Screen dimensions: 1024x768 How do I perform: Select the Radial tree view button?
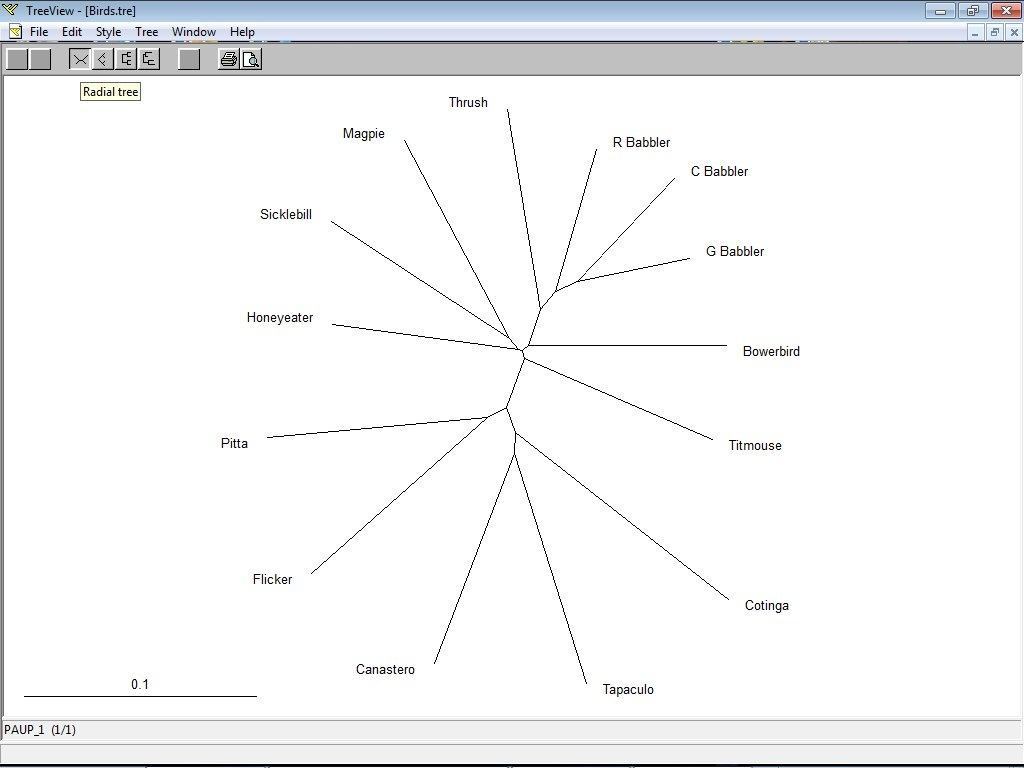80,59
